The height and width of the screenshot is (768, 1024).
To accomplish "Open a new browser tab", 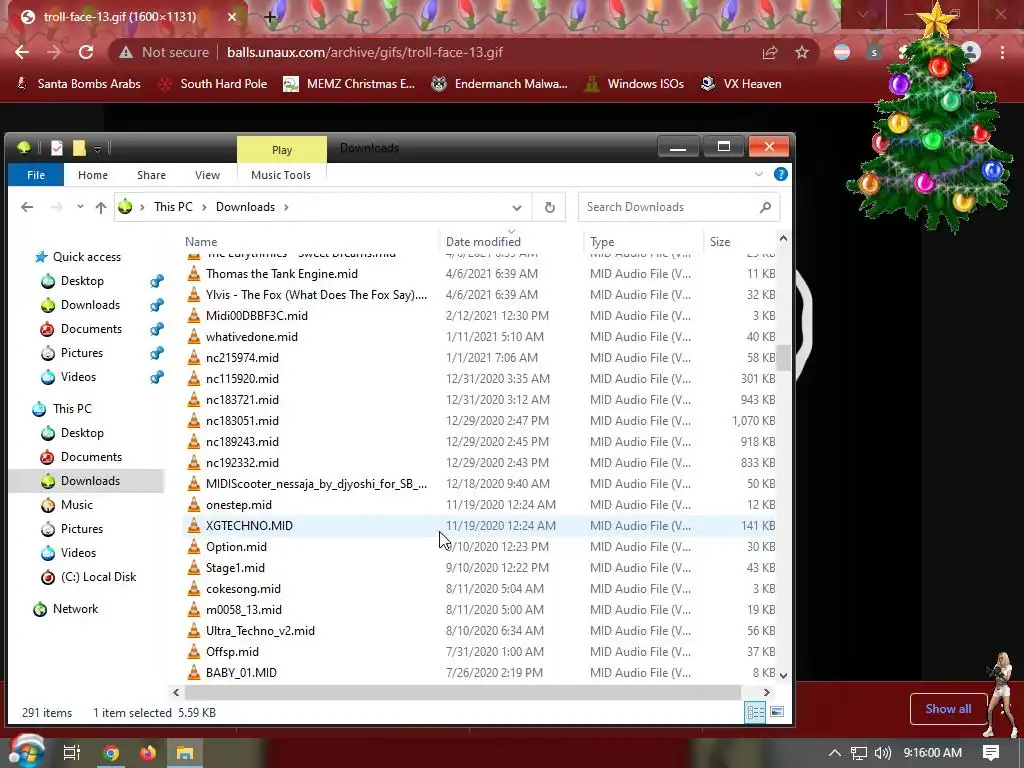I will [270, 17].
